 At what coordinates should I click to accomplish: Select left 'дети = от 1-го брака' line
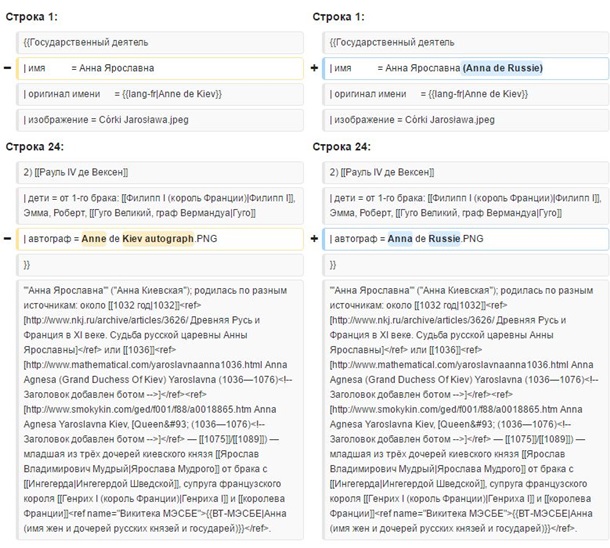point(160,206)
